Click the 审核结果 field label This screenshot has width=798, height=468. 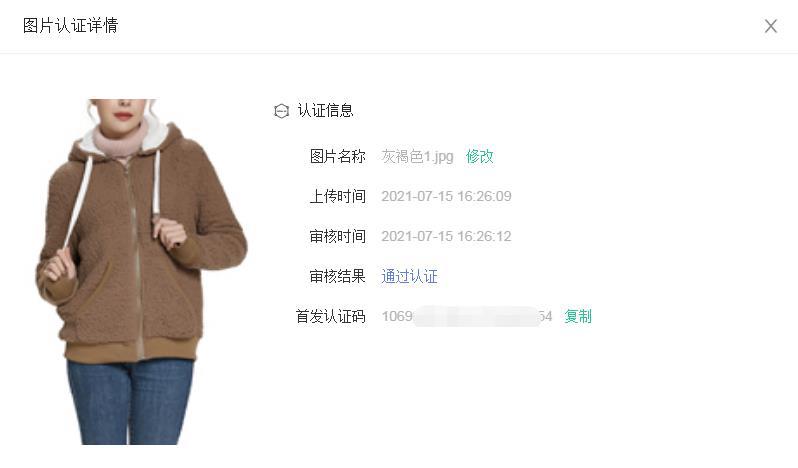click(337, 276)
